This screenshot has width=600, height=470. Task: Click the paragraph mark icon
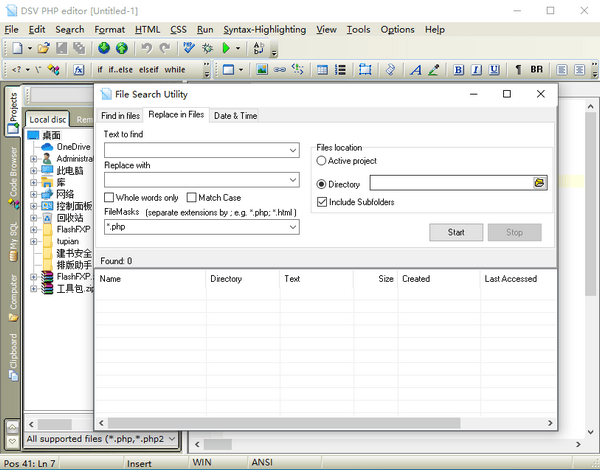click(518, 70)
